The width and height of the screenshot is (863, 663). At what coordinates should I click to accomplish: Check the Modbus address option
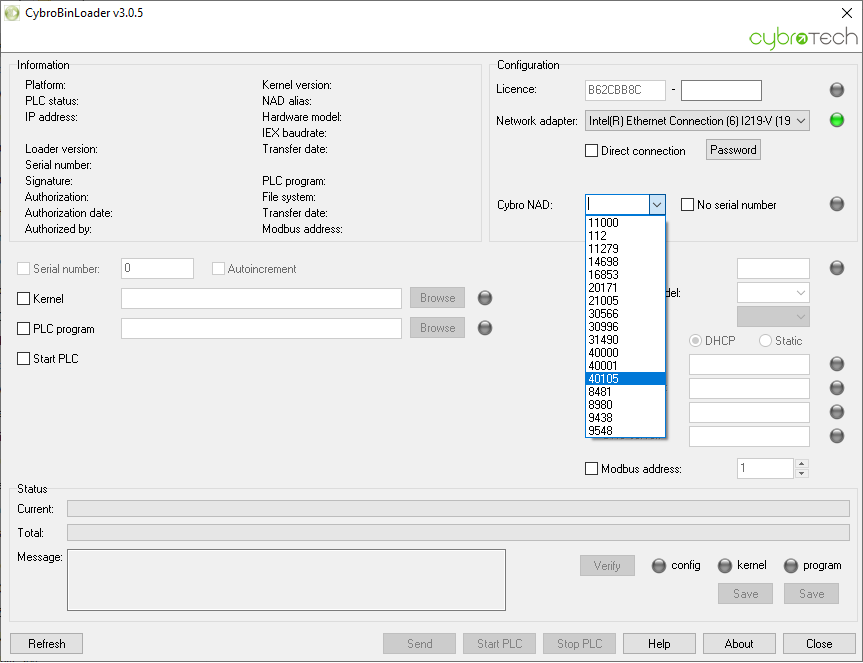coord(592,469)
